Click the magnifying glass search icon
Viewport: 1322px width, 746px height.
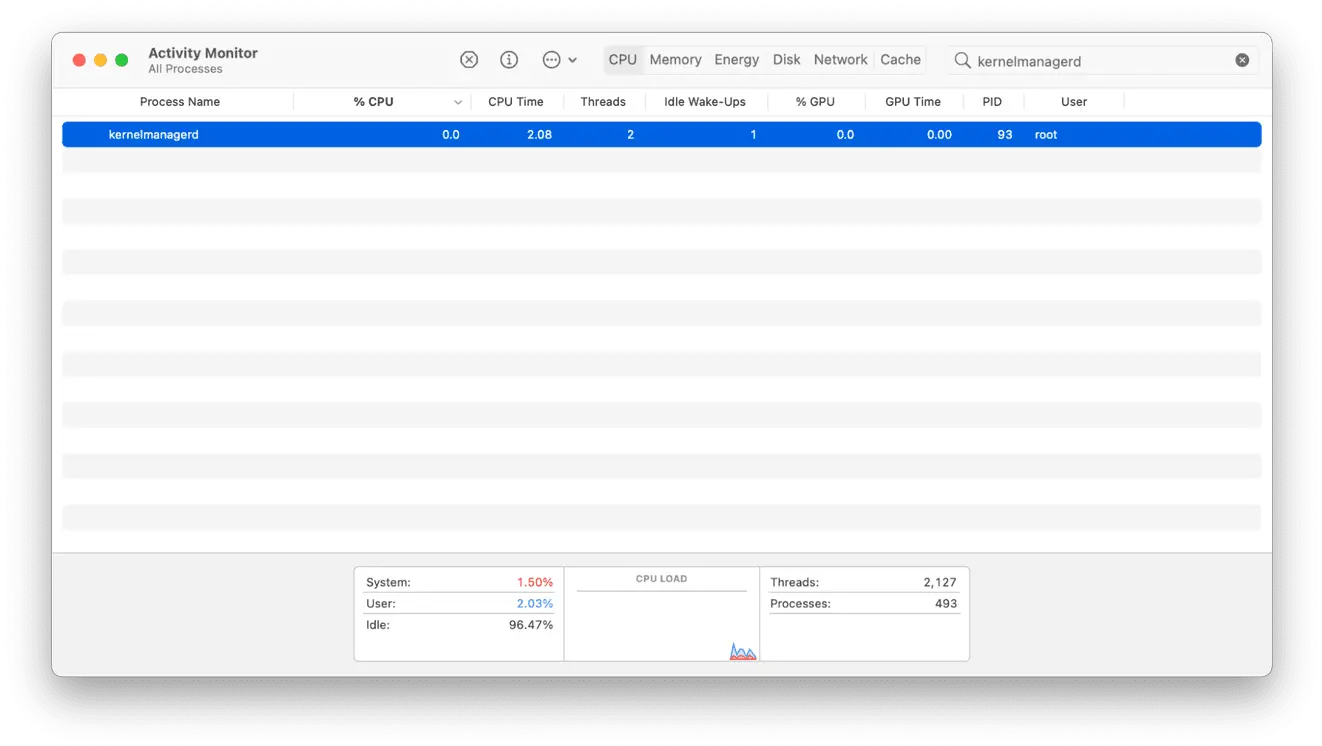click(x=962, y=60)
